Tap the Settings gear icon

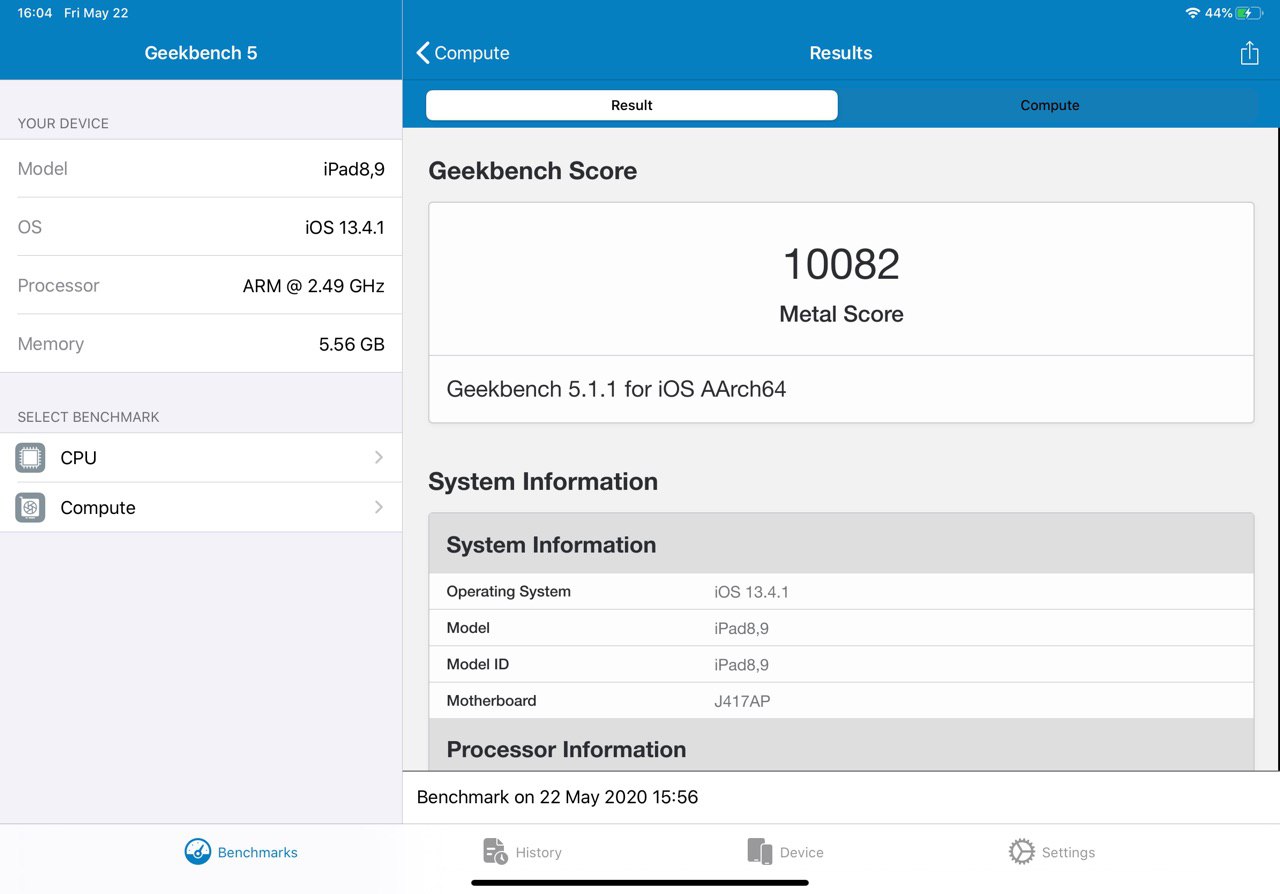point(1022,852)
